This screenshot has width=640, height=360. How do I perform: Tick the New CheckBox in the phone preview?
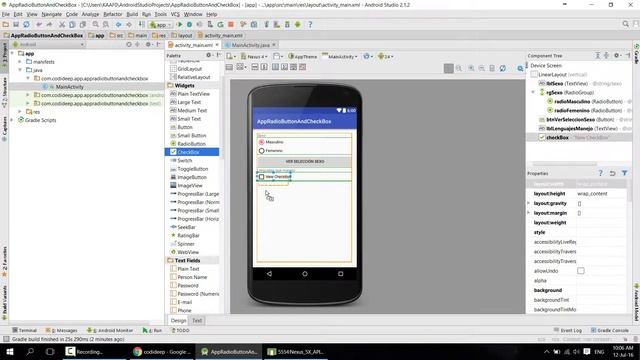tap(262, 177)
